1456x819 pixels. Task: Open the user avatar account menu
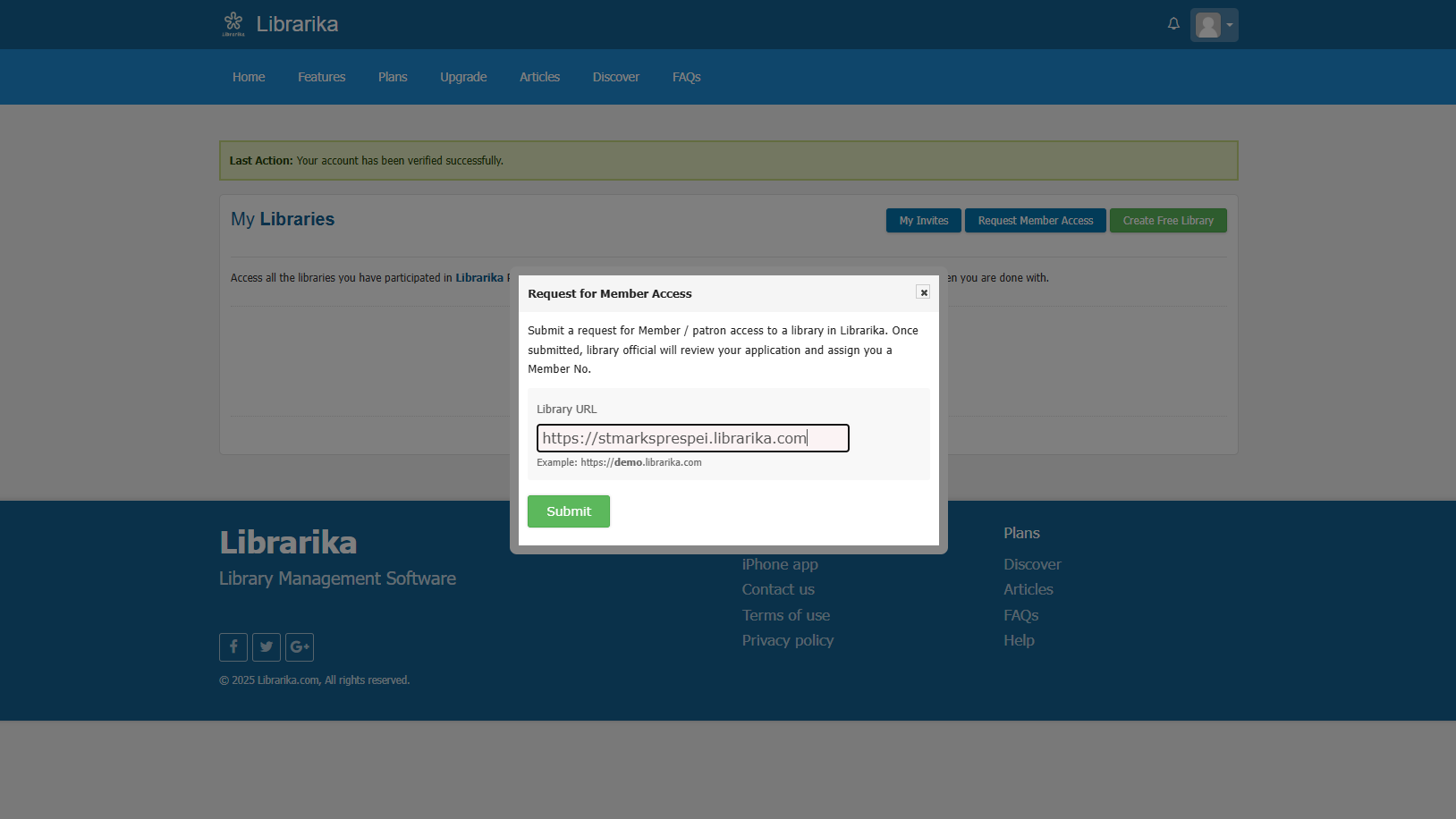pyautogui.click(x=1214, y=25)
